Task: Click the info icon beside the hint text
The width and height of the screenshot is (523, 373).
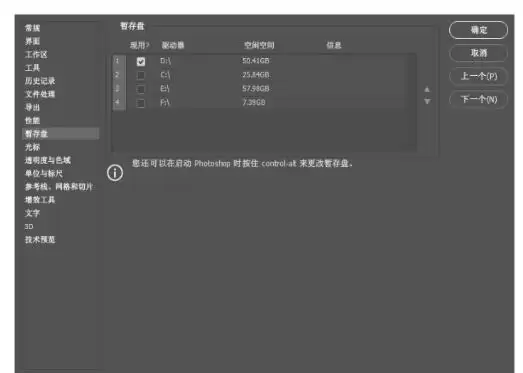Action: (115, 173)
